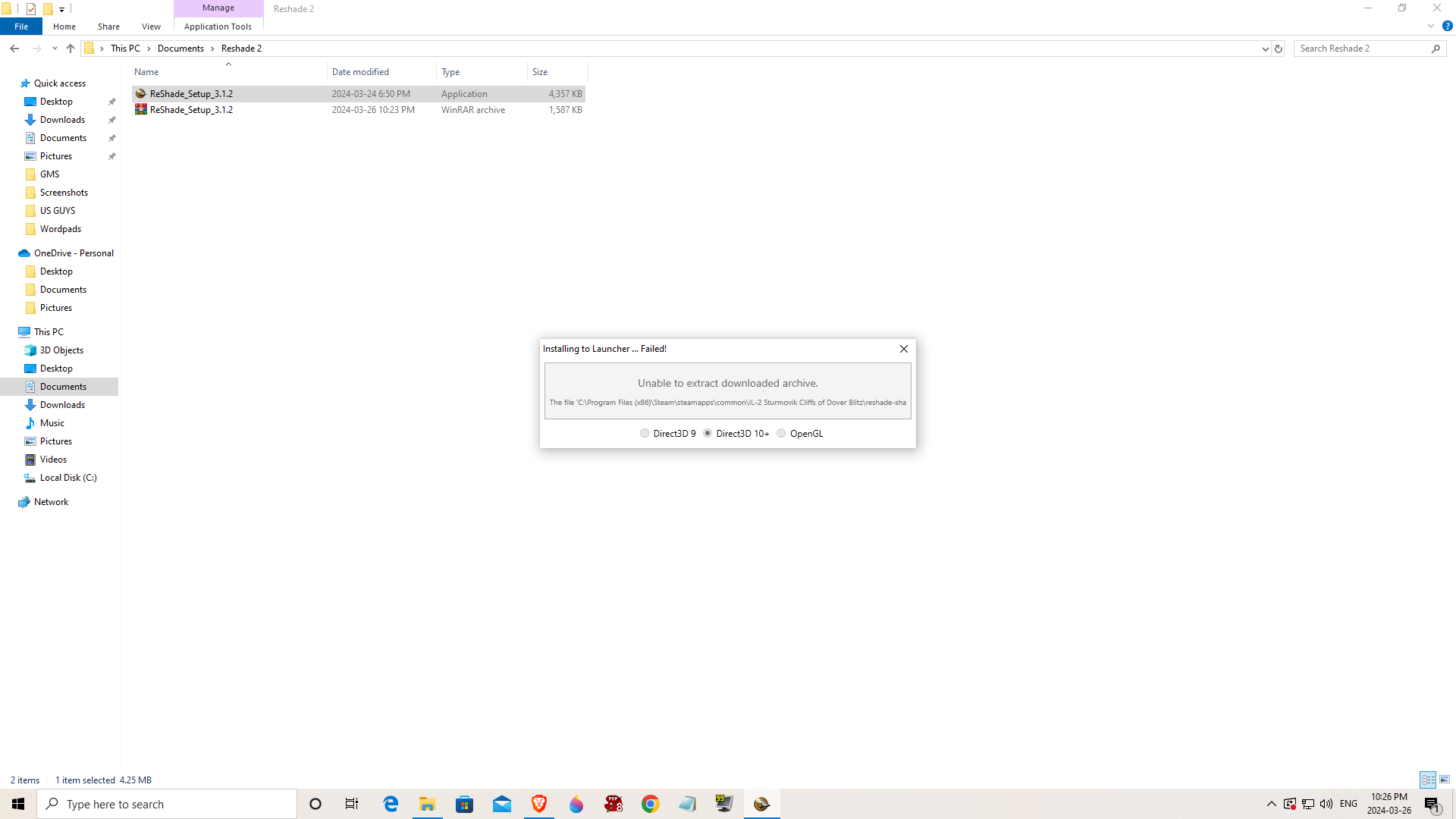Image resolution: width=1456 pixels, height=819 pixels.
Task: Open volume control in system tray
Action: [x=1326, y=804]
